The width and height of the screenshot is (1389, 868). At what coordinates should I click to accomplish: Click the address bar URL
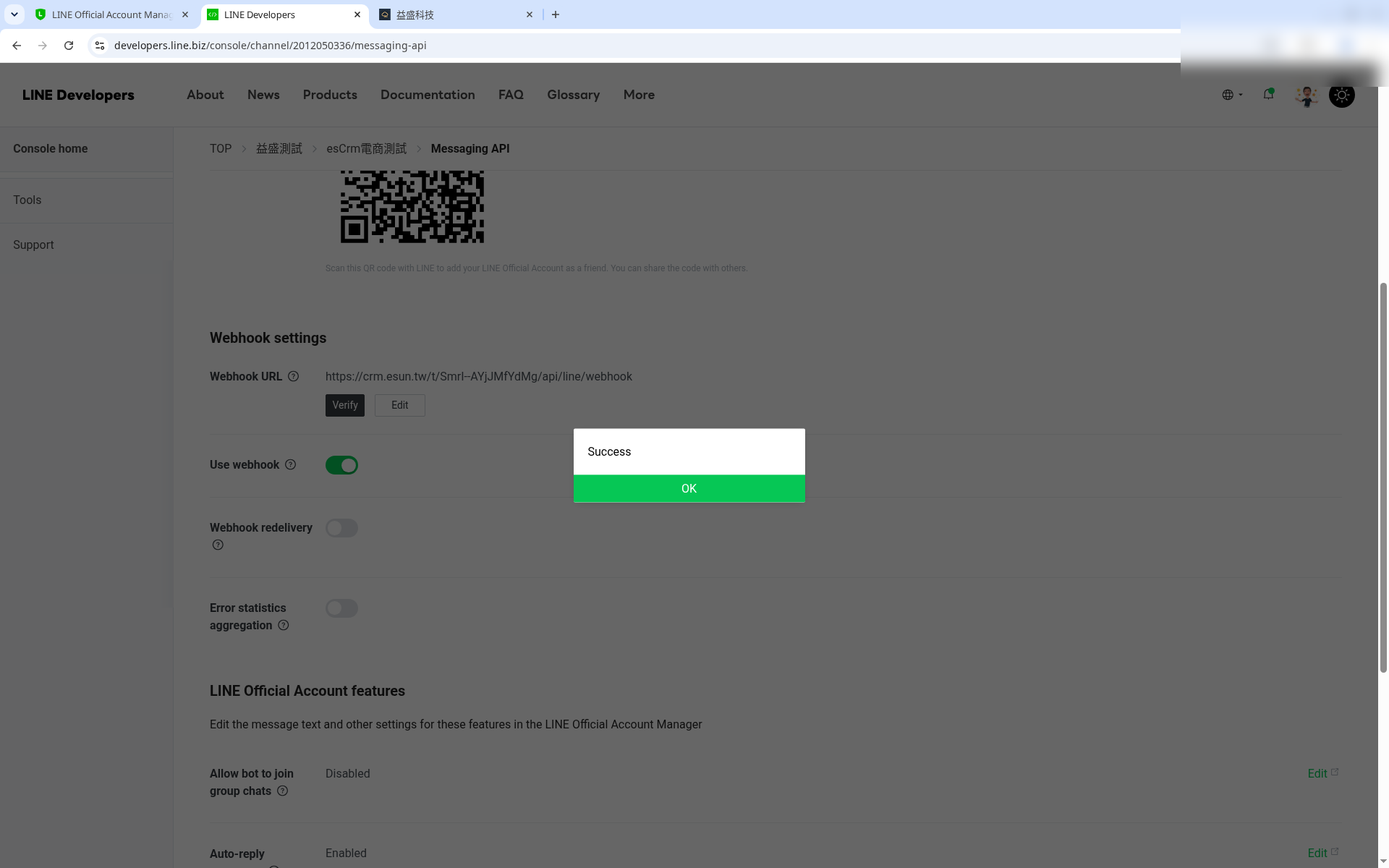270,46
